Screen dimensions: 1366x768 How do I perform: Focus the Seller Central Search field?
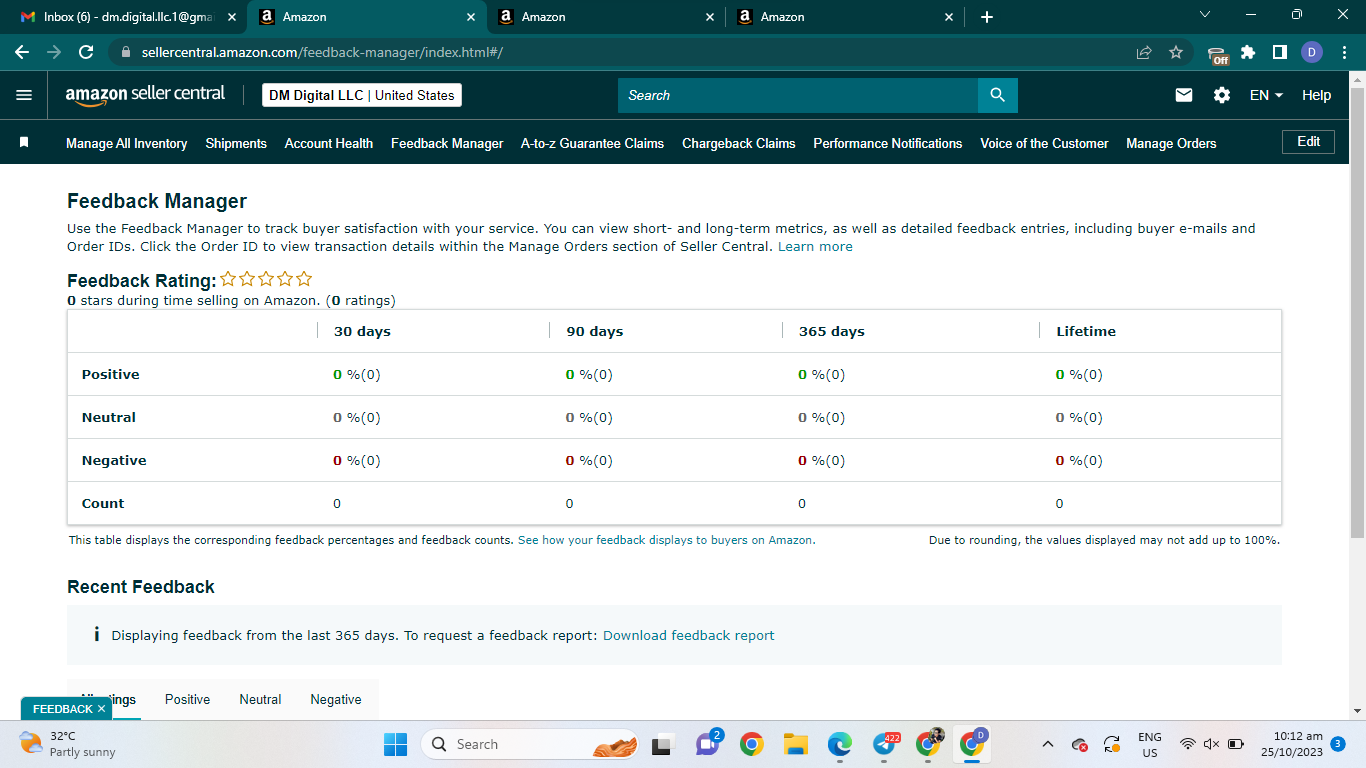click(x=798, y=95)
